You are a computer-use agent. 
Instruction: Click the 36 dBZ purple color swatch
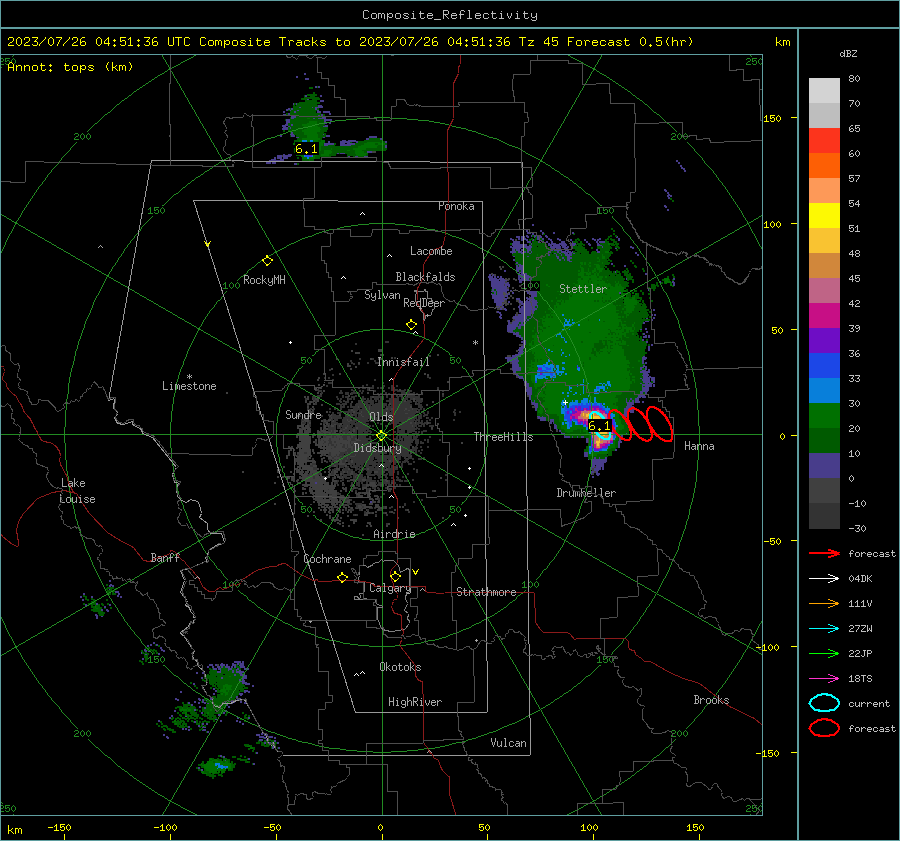[824, 340]
